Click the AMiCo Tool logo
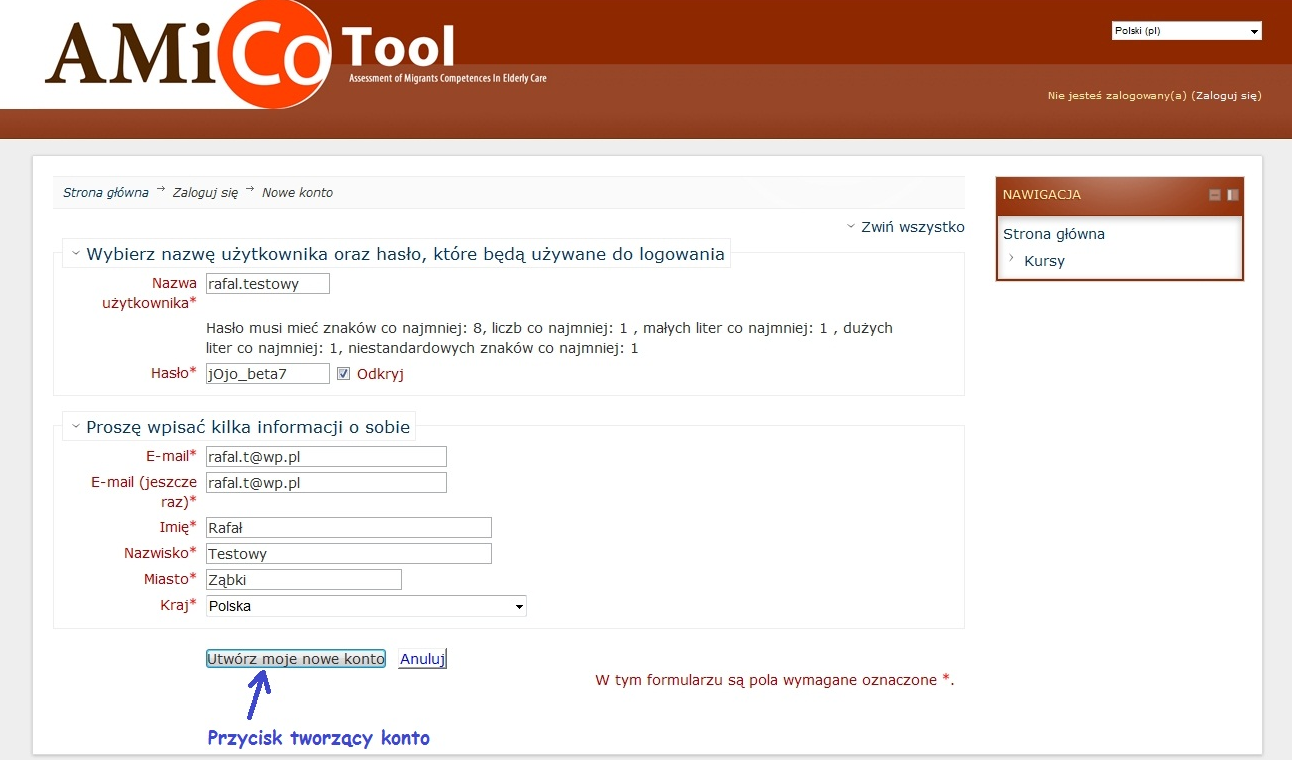 [x=295, y=55]
